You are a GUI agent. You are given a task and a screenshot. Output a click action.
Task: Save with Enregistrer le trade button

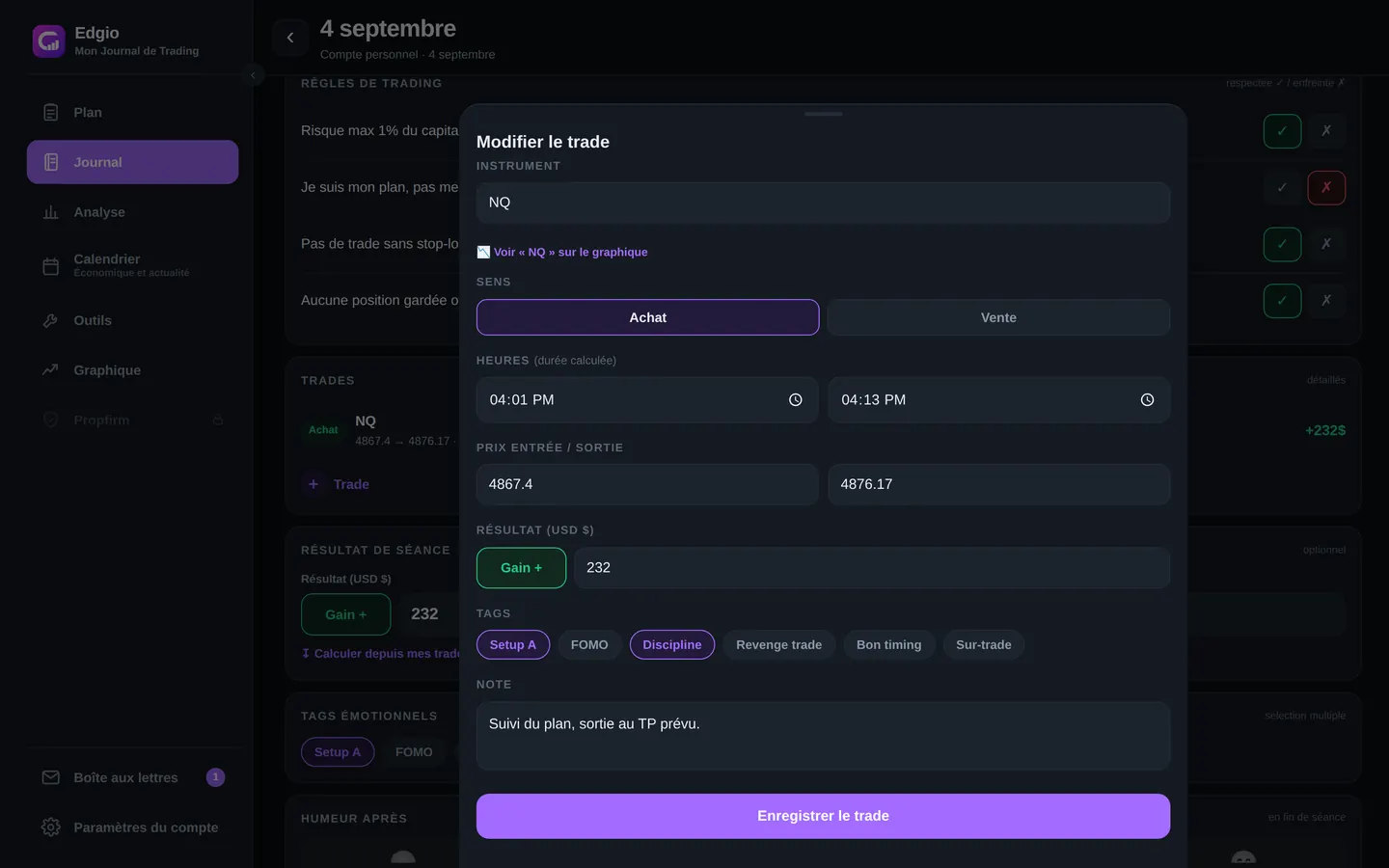[x=823, y=816]
